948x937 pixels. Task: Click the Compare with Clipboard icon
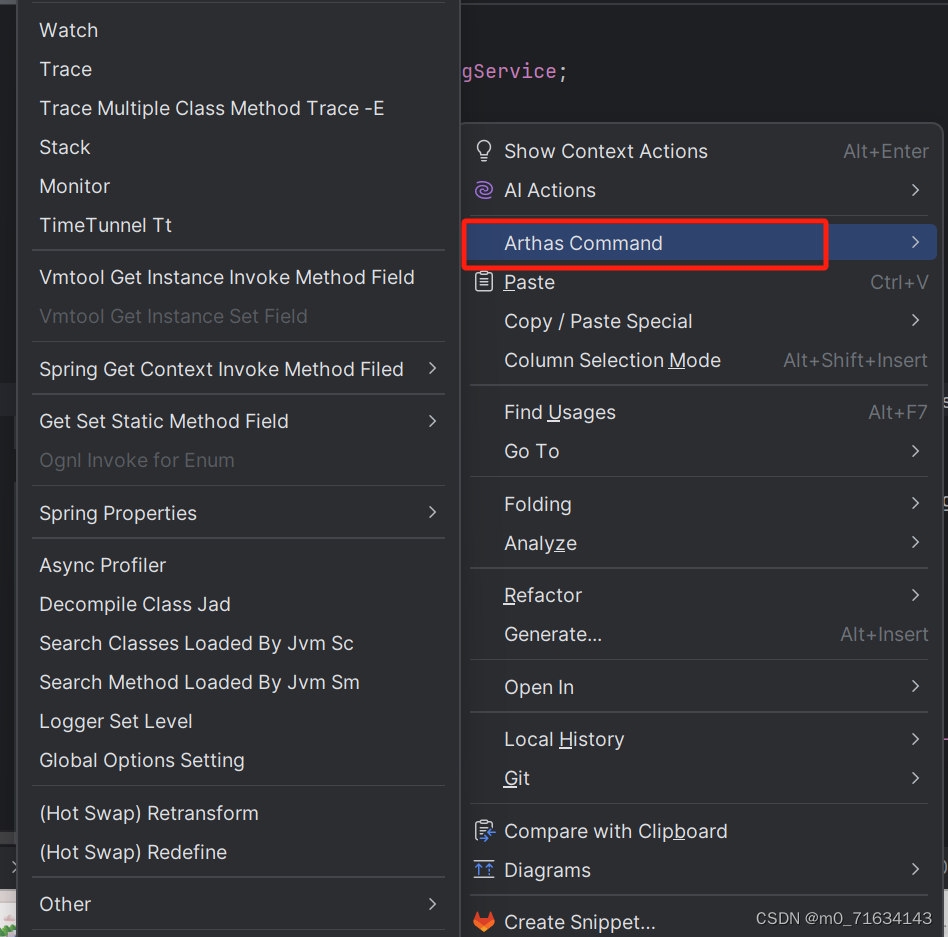(484, 831)
